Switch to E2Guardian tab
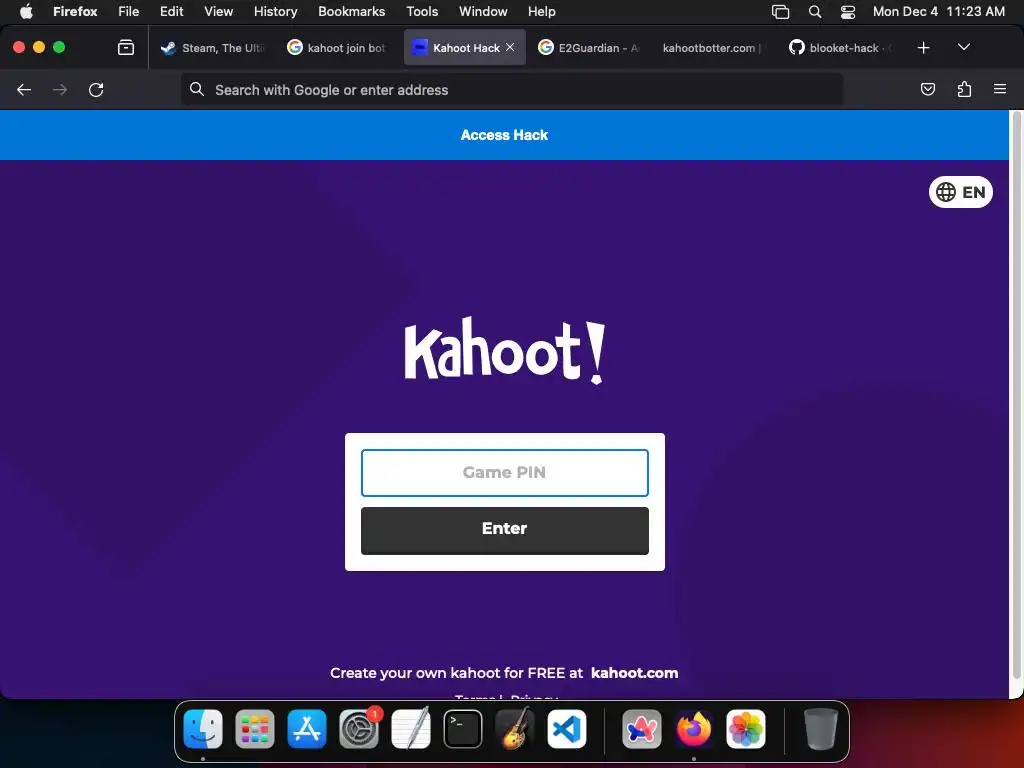 pyautogui.click(x=588, y=48)
